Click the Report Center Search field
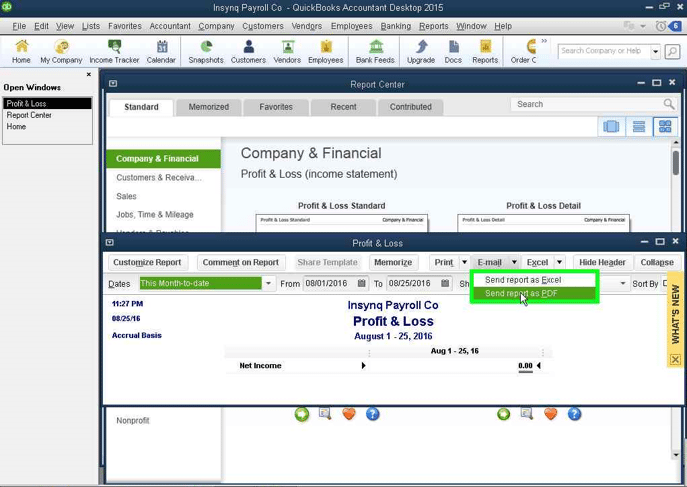 pyautogui.click(x=587, y=104)
